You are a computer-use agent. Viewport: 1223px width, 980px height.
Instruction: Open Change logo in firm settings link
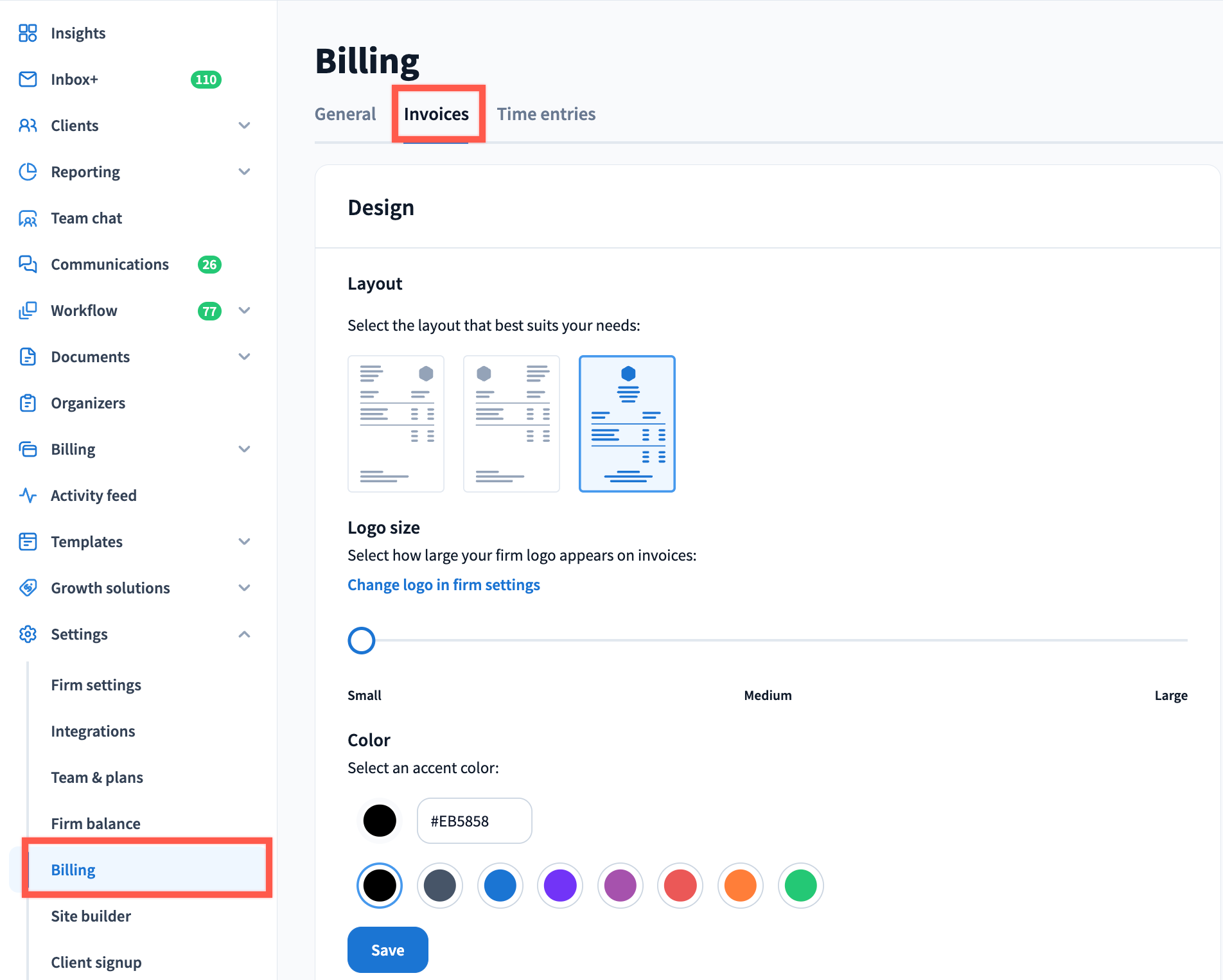(x=443, y=585)
